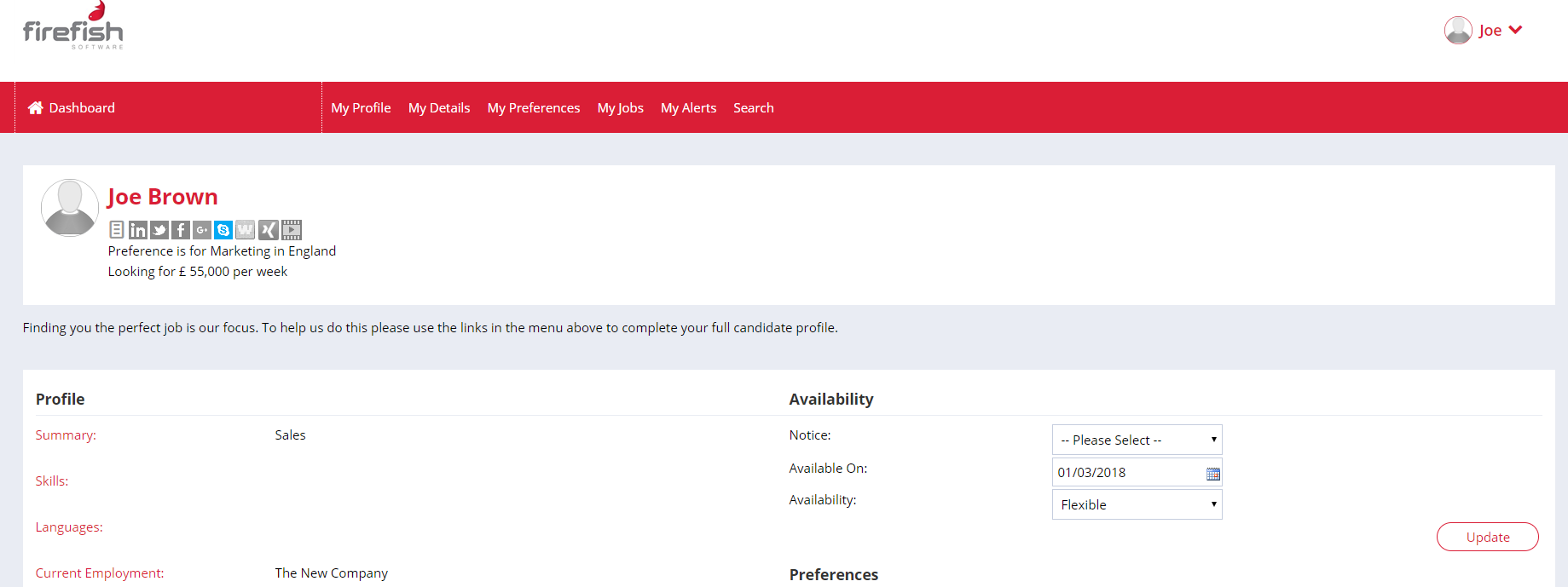Viewport: 1568px width, 587px height.
Task: Click 'The New Company' employment value
Action: (331, 573)
